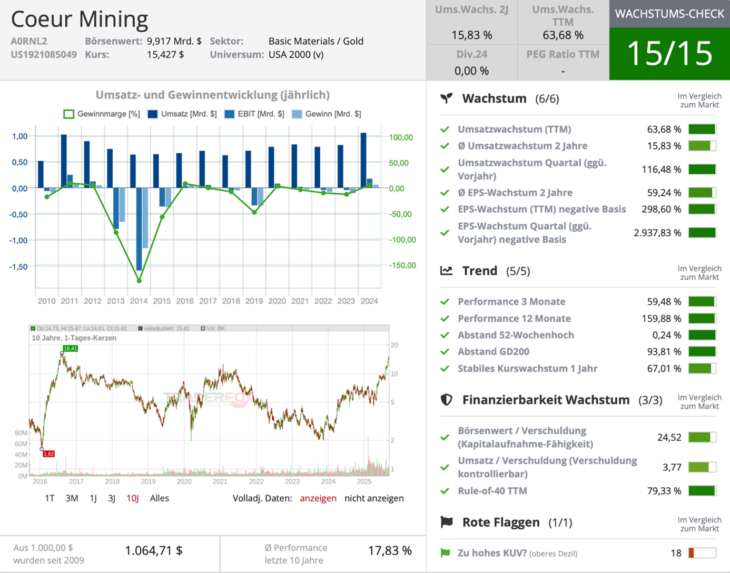The width and height of the screenshot is (730, 573).
Task: Click the checkmark next to Stabiles Kurswachstum 1 Jahr
Action: pyautogui.click(x=445, y=368)
